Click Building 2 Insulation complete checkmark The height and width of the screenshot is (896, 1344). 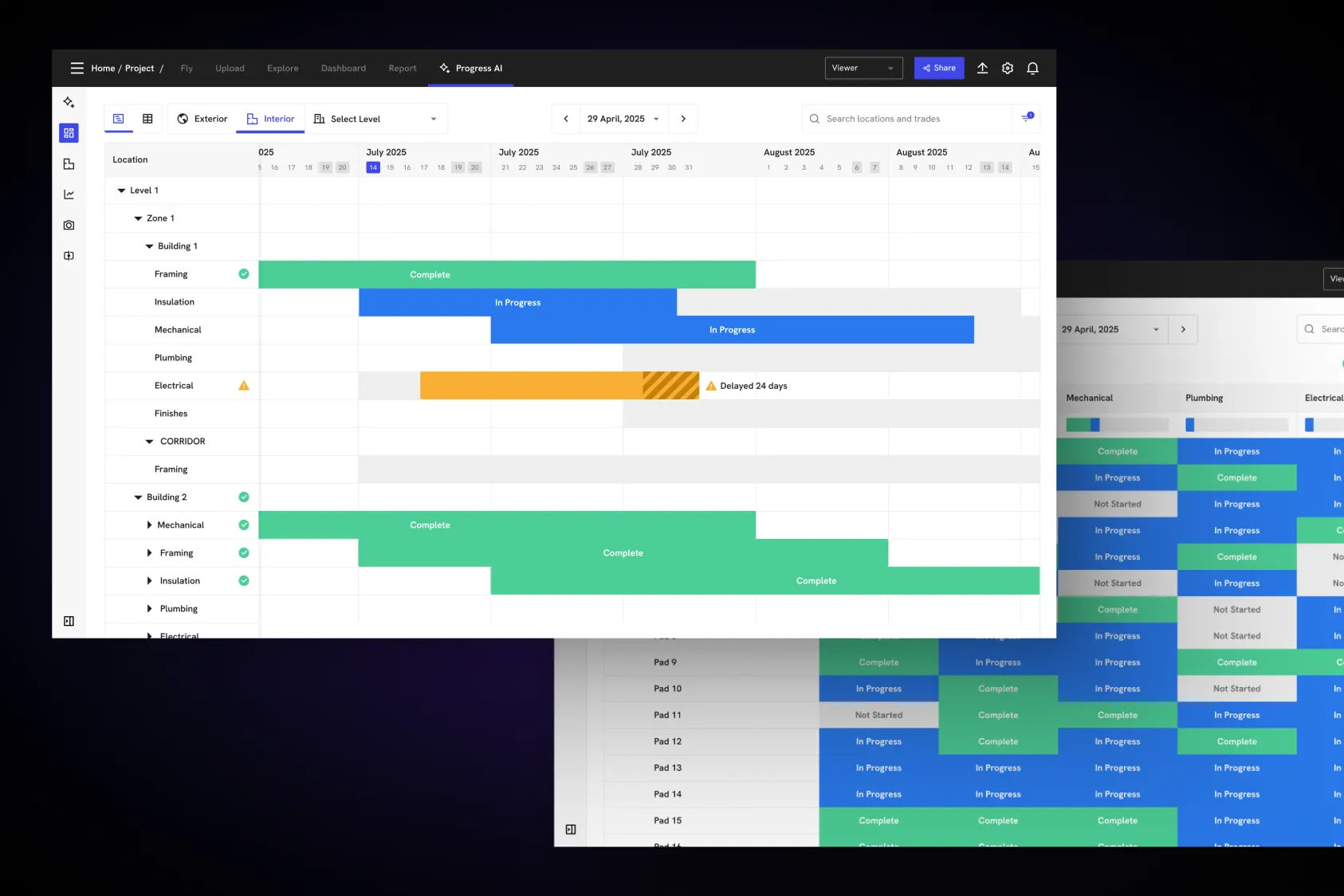click(244, 581)
